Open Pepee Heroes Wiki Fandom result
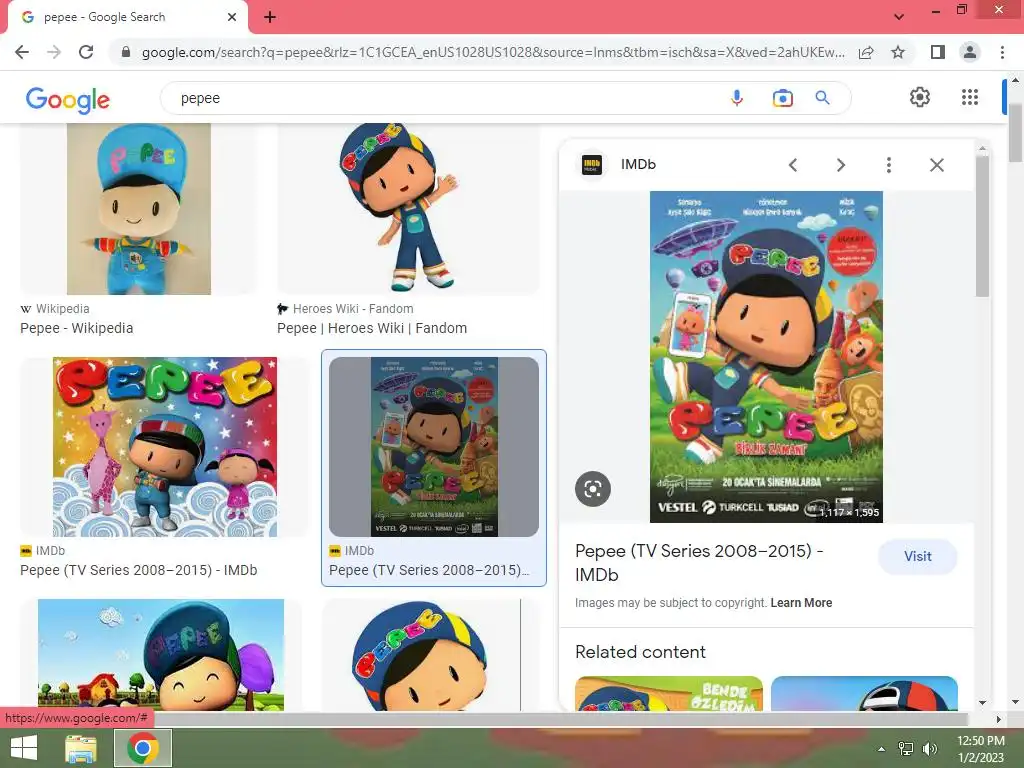The height and width of the screenshot is (768, 1024). (x=372, y=328)
